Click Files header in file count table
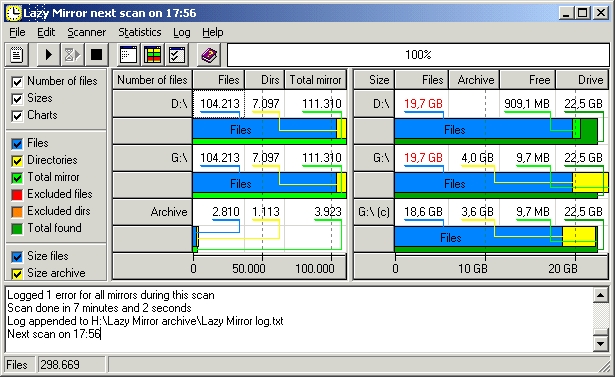Image resolution: width=615 pixels, height=377 pixels. [x=219, y=80]
